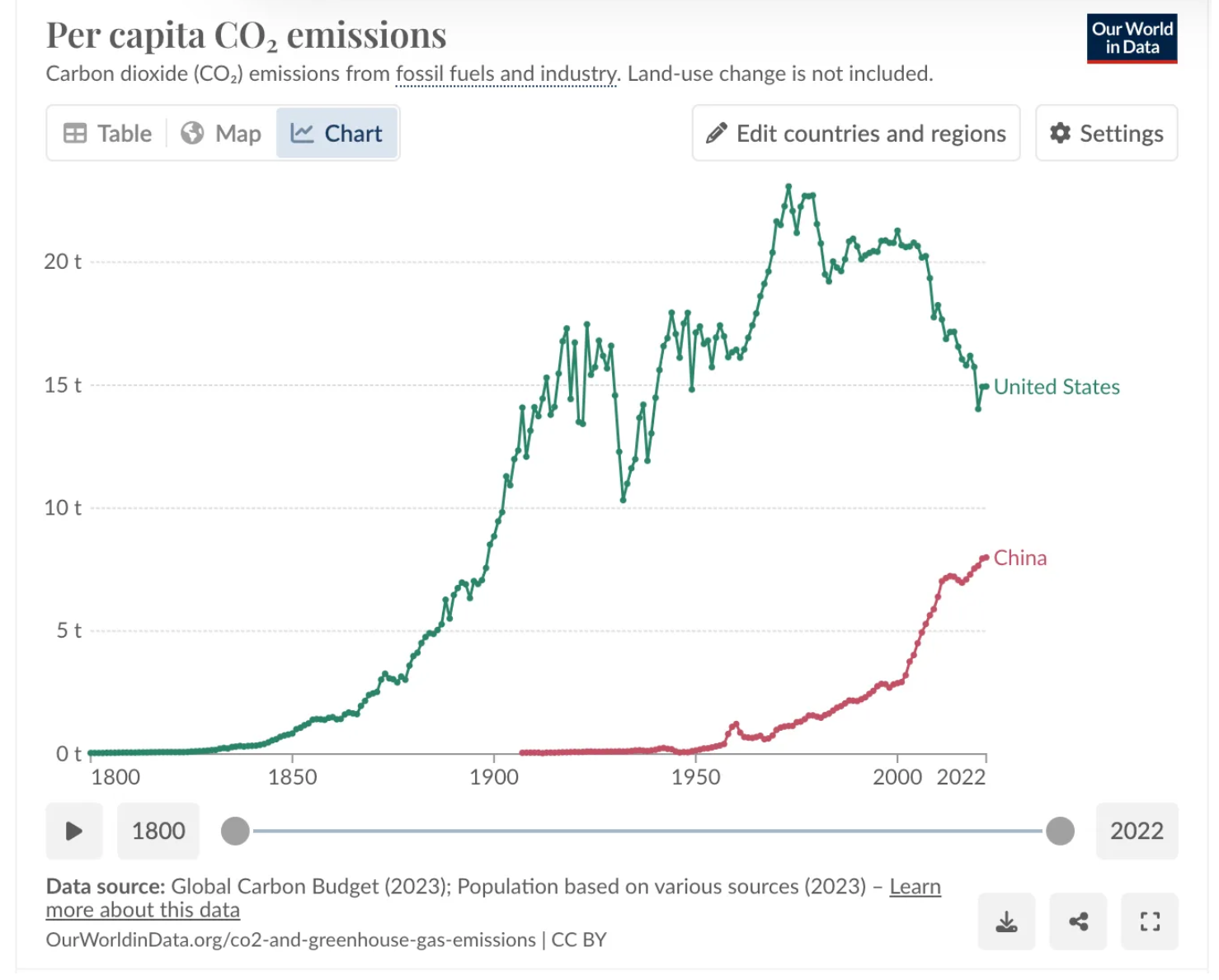Click the 1800 start year label
This screenshot has height=980, width=1219.
click(158, 832)
